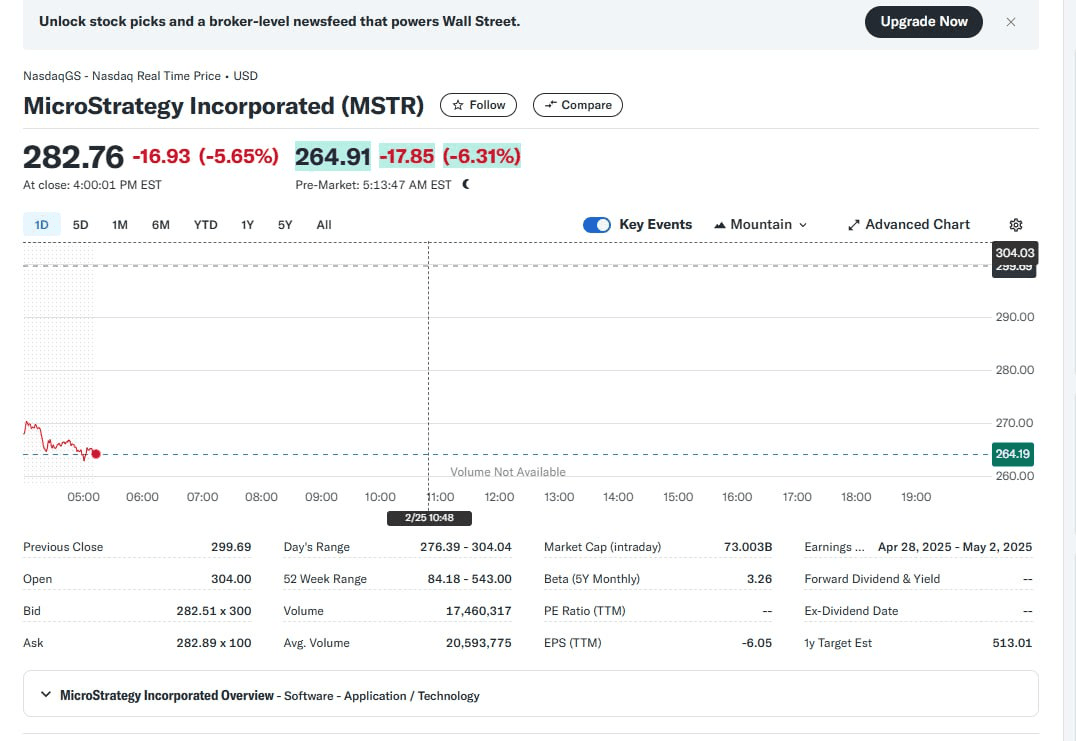Click the close percent change (-5.65%)
Image resolution: width=1076 pixels, height=741 pixels.
coord(239,156)
